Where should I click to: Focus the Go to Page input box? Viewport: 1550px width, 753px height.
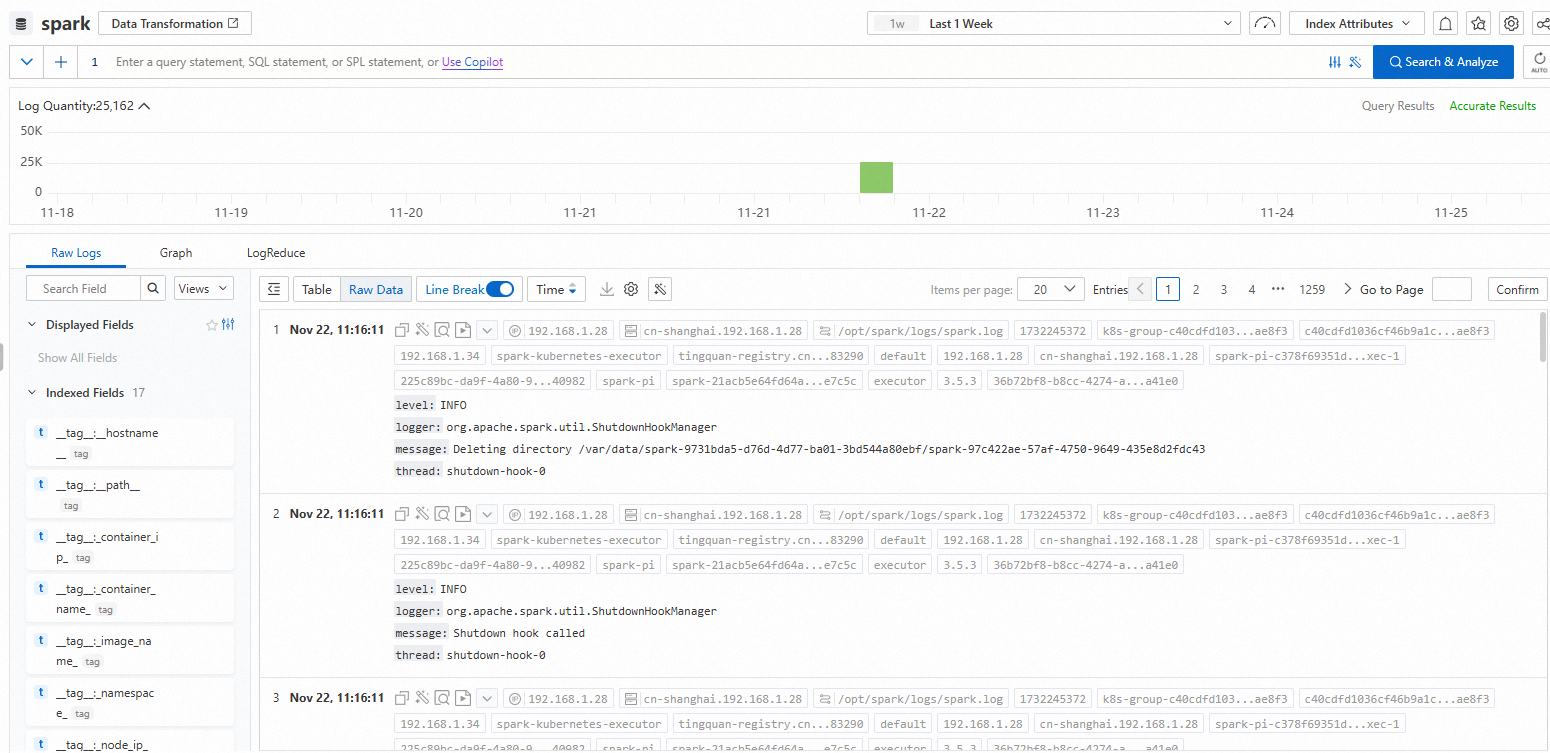(1451, 289)
